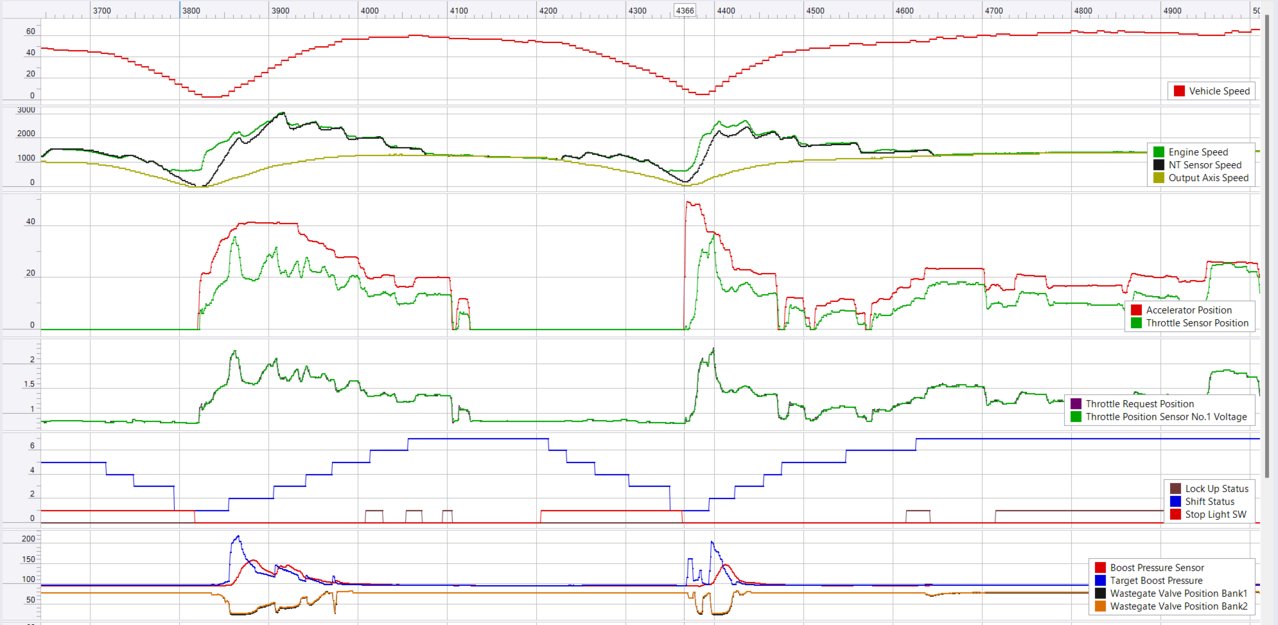This screenshot has height=625, width=1278.
Task: Click the 3800 tick on the time ruler
Action: point(192,10)
